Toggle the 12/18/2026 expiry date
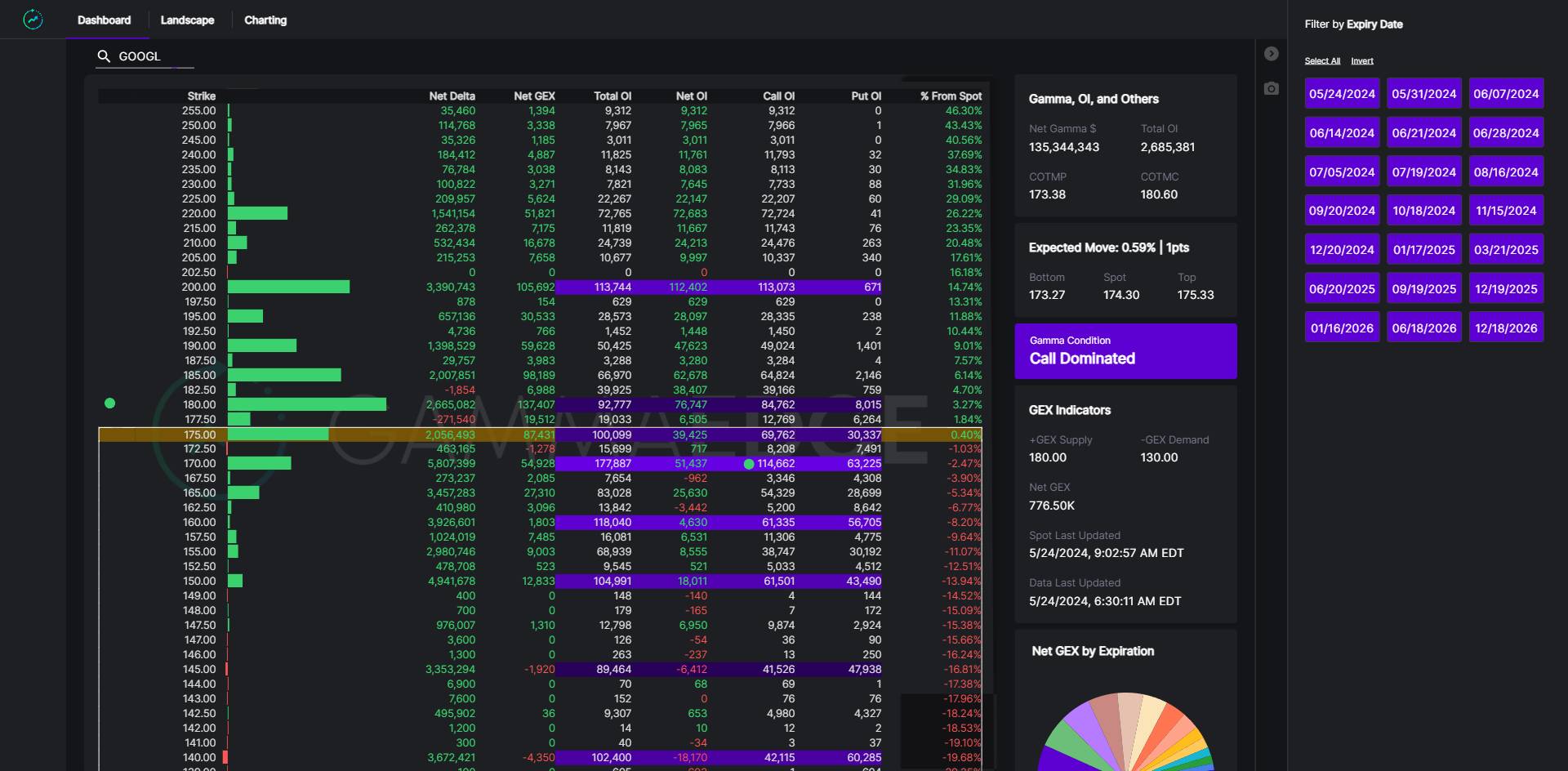The image size is (1568, 771). click(x=1506, y=328)
